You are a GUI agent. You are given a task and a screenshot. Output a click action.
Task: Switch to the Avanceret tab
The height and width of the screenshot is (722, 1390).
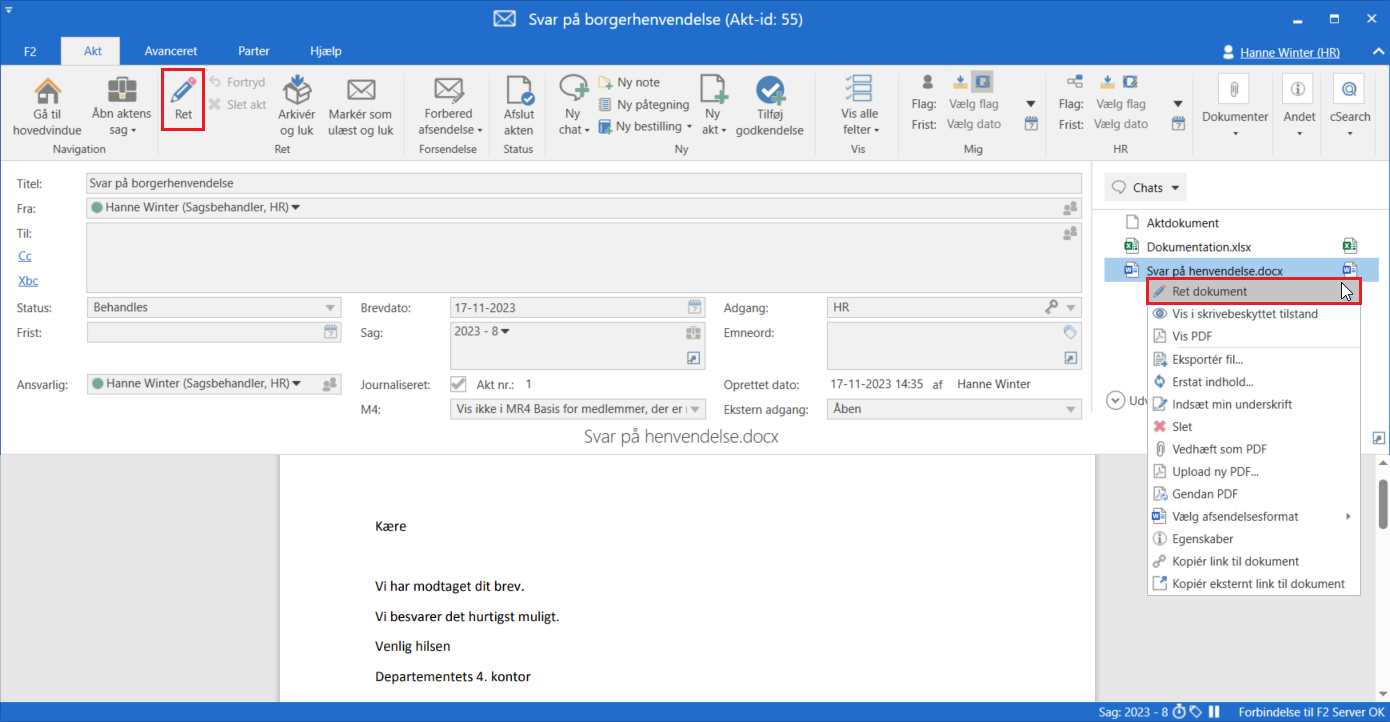[x=171, y=51]
